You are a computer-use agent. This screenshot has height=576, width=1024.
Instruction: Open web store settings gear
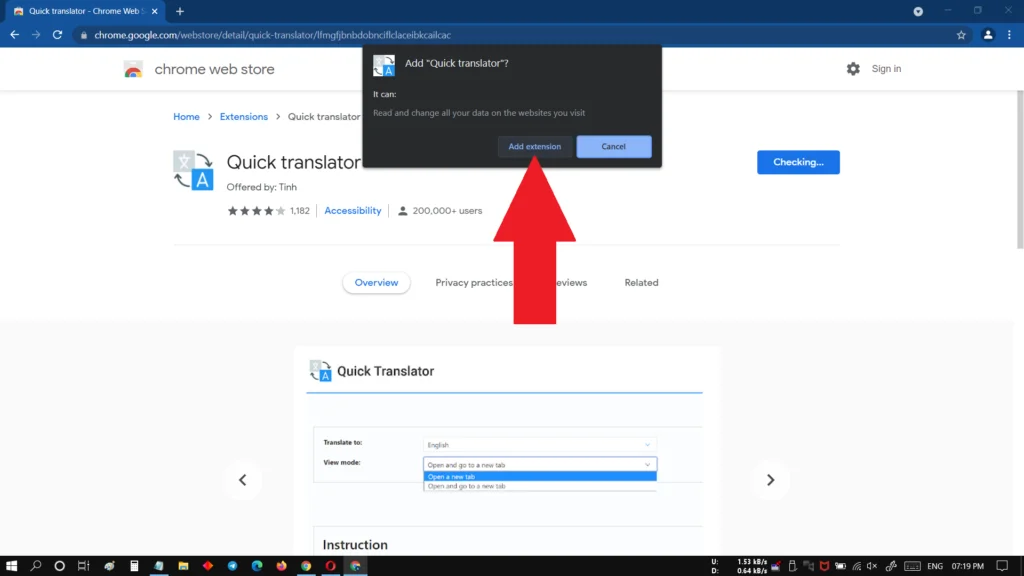(853, 69)
